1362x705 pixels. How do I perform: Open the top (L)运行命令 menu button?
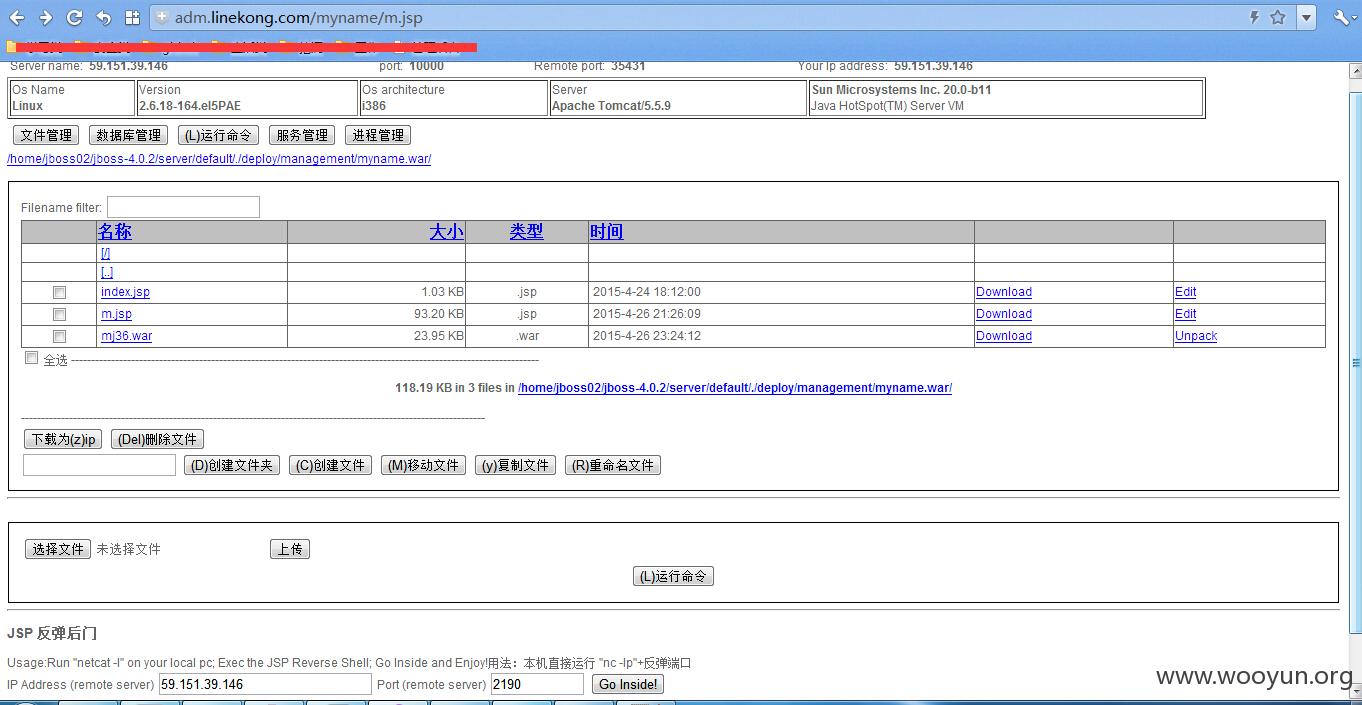(x=218, y=135)
